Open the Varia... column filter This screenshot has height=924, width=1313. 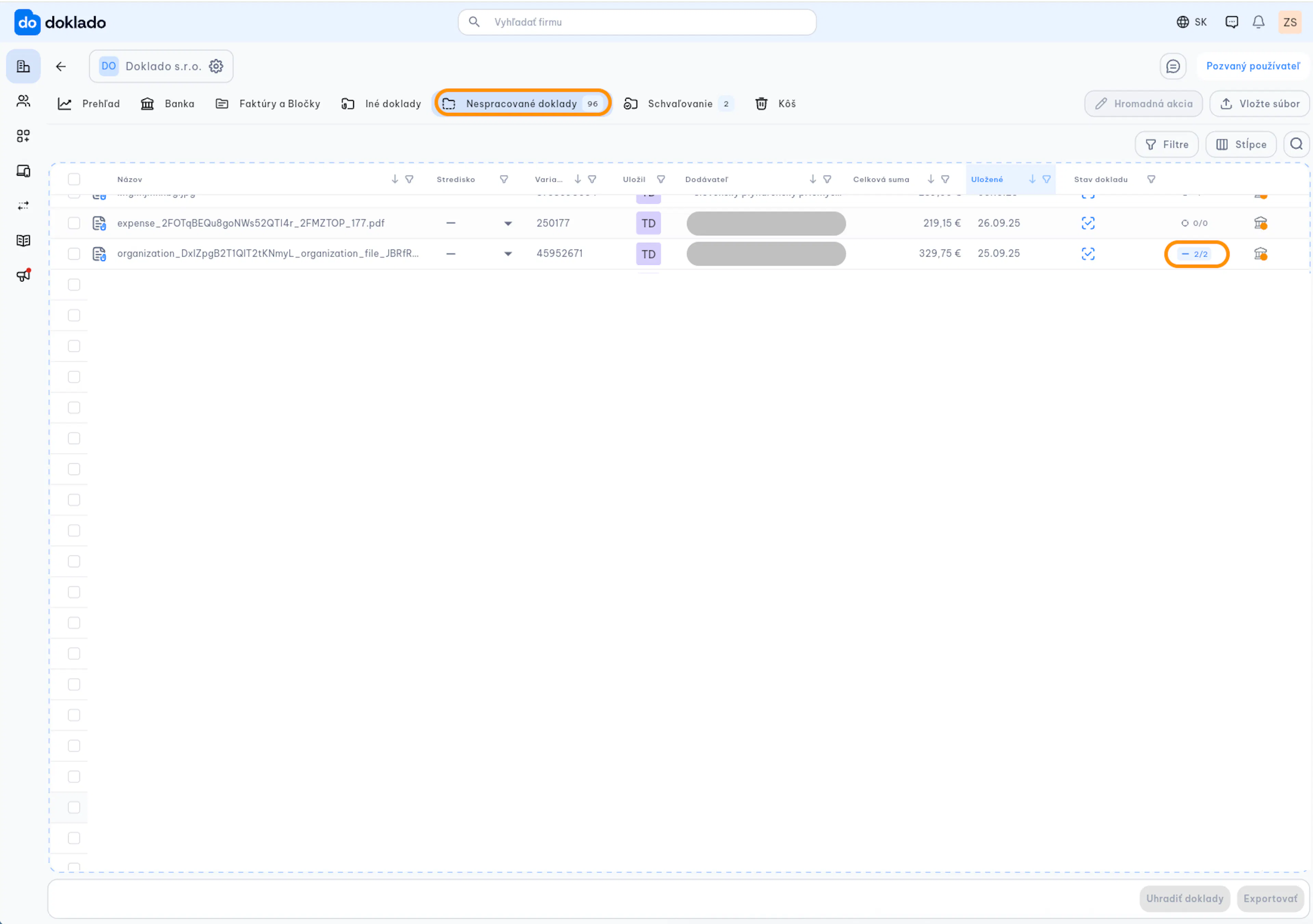(x=593, y=180)
